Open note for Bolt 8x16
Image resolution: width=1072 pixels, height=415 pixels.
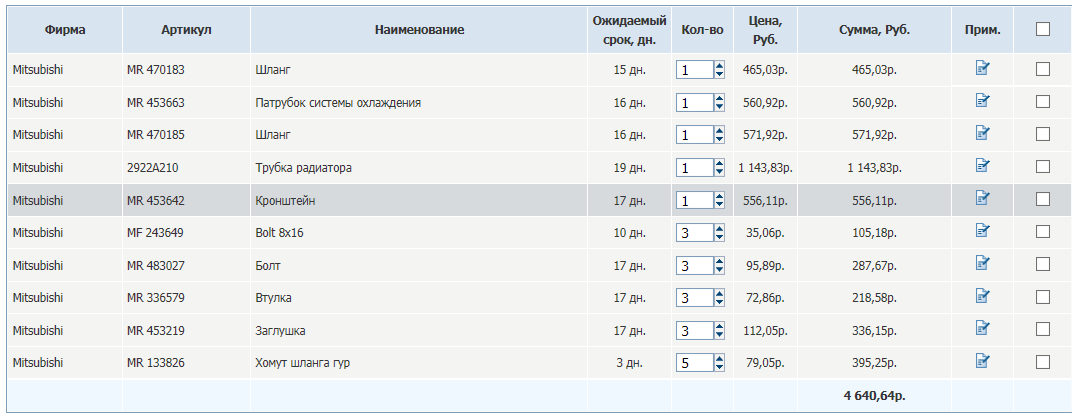point(982,232)
